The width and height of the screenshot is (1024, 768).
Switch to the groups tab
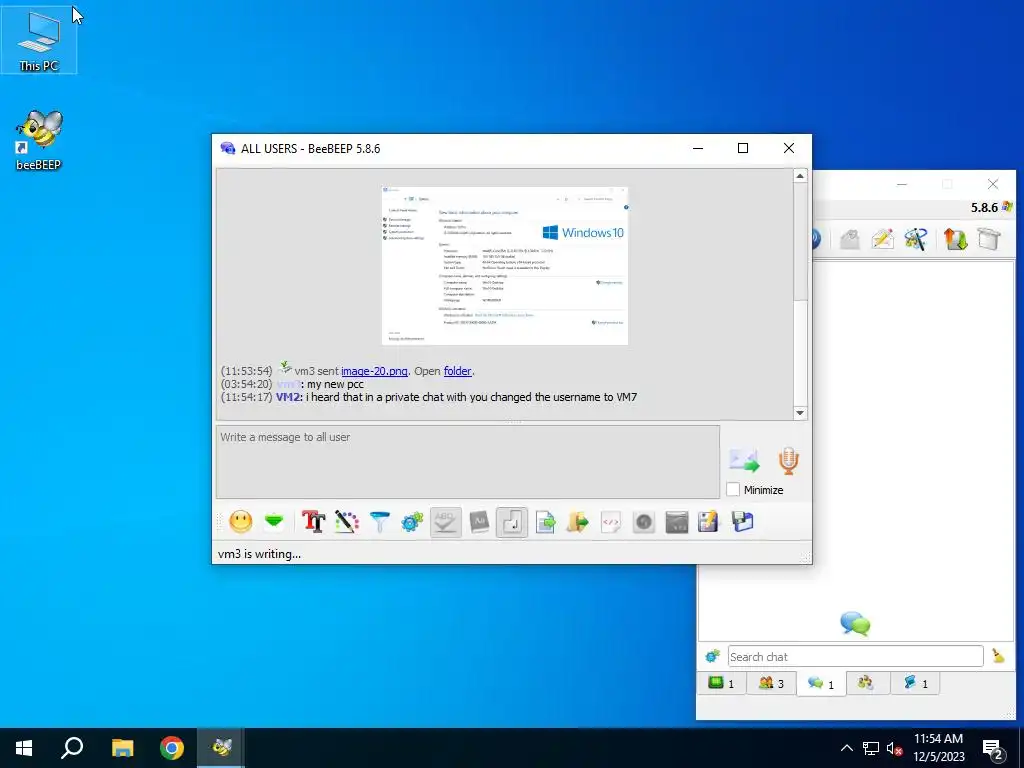pos(867,683)
